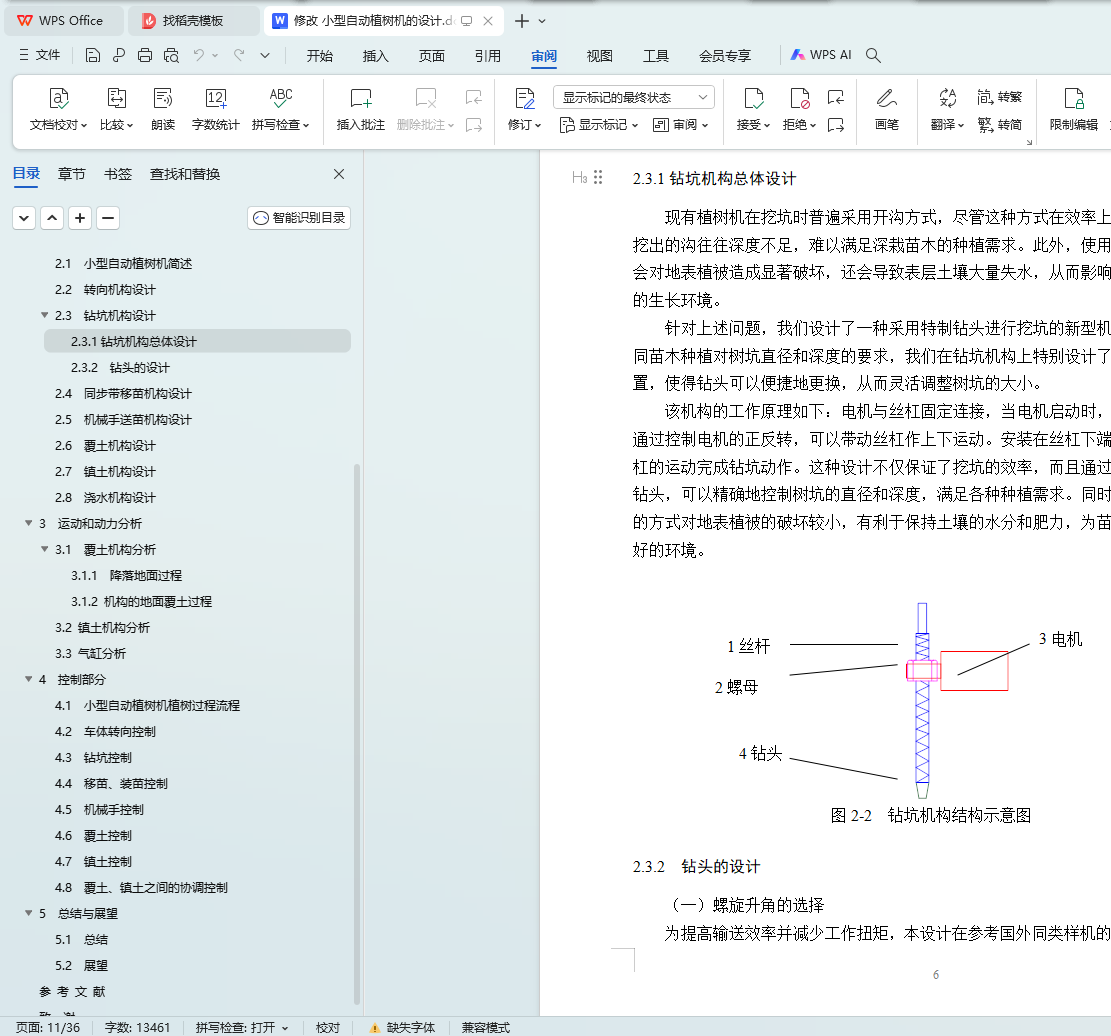Image resolution: width=1111 pixels, height=1036 pixels.
Task: Click 校对 in the status bar
Action: tap(328, 1027)
